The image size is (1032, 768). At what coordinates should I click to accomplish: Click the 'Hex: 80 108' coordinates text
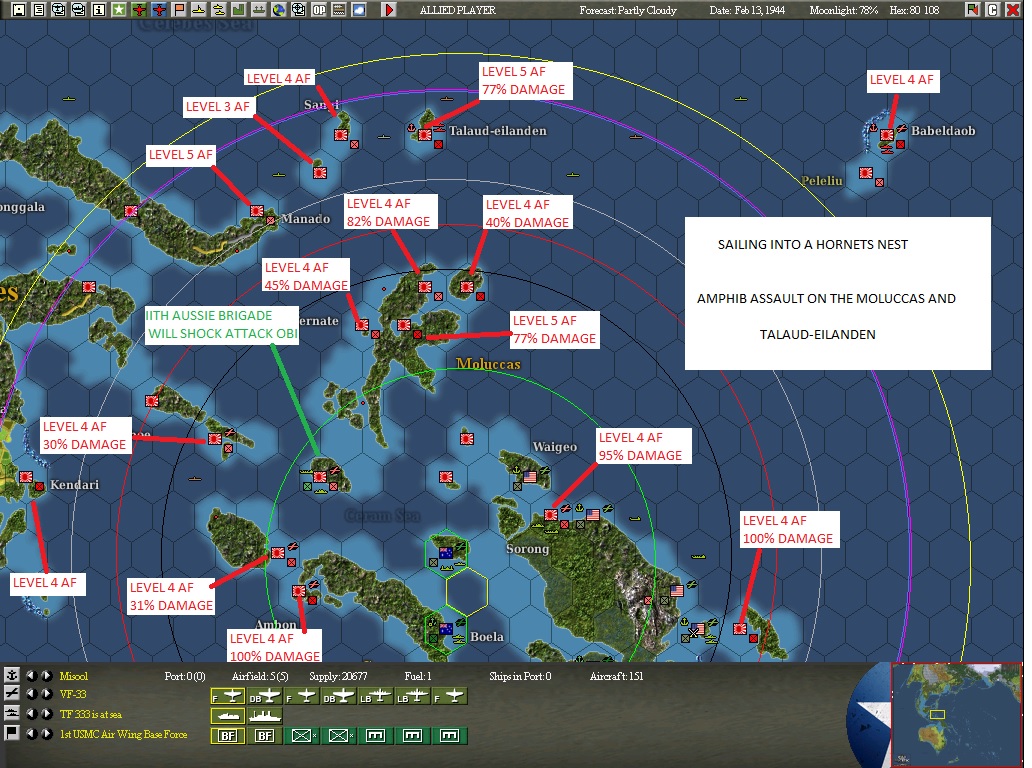(914, 10)
